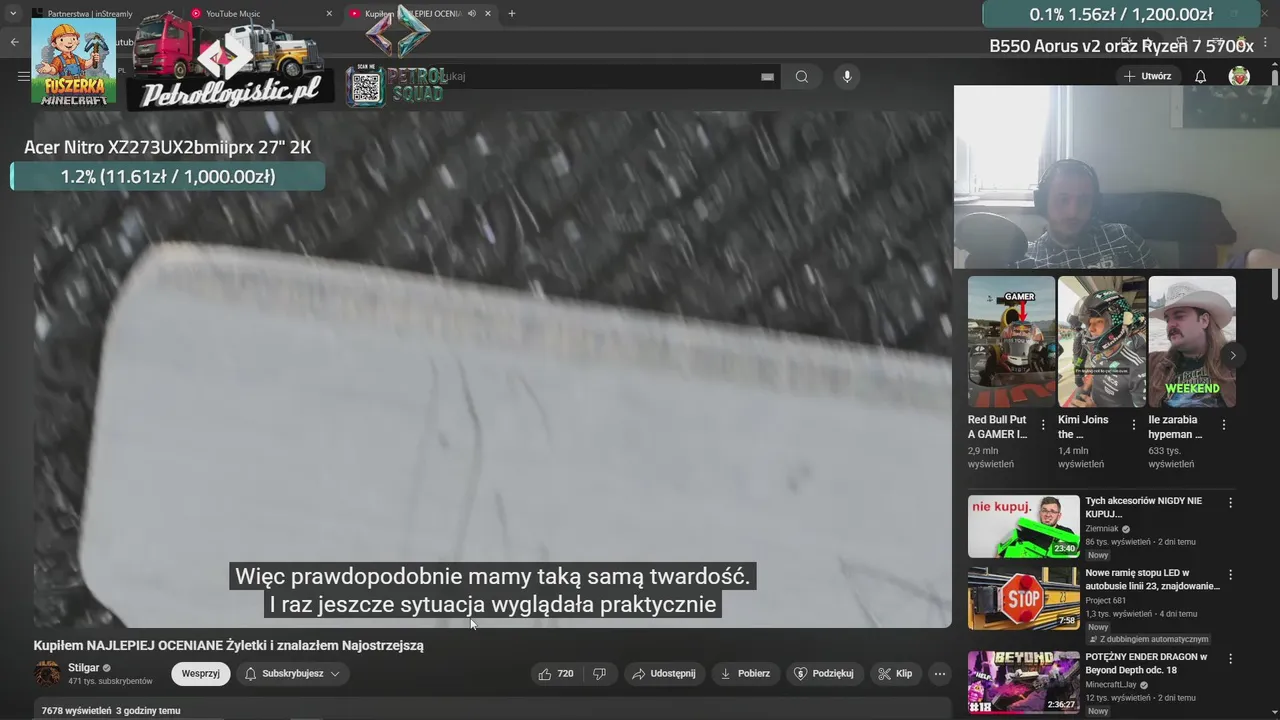Open the POTĘŻNY ENDER DRAGON thumbnail
The image size is (1280, 720).
tap(1024, 683)
